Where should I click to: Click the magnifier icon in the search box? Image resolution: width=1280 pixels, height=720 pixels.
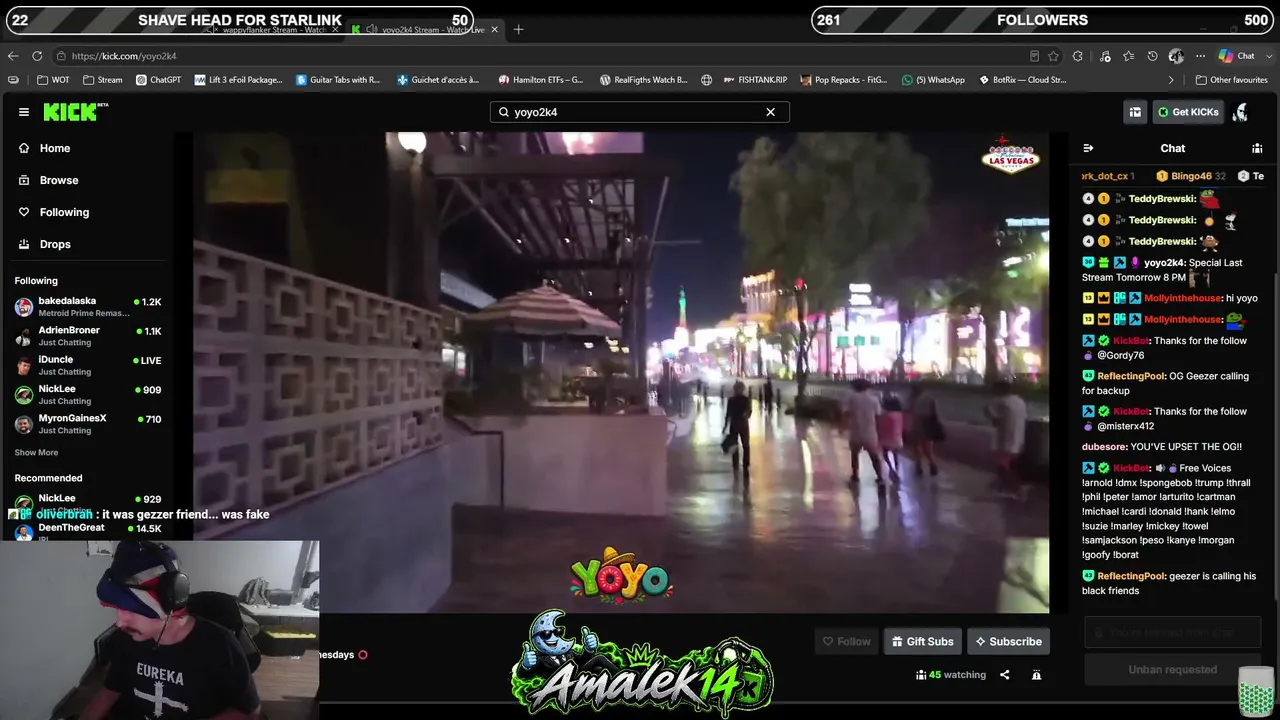504,112
